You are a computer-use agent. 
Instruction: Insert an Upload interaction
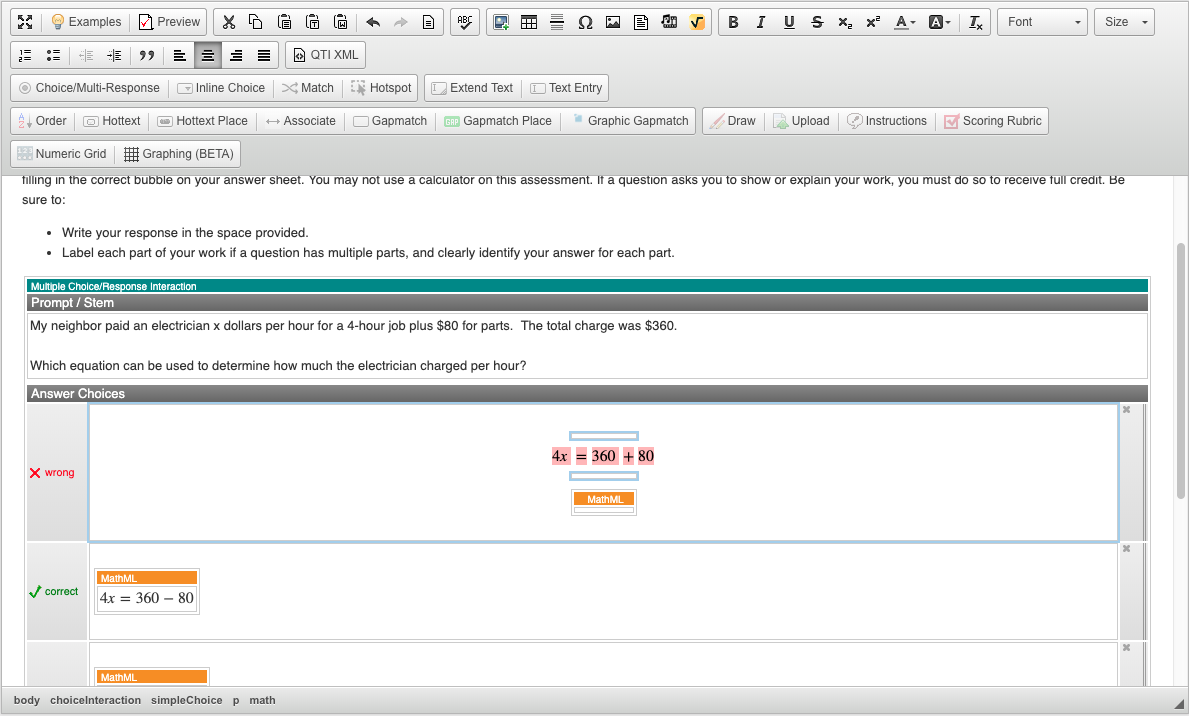tap(801, 121)
